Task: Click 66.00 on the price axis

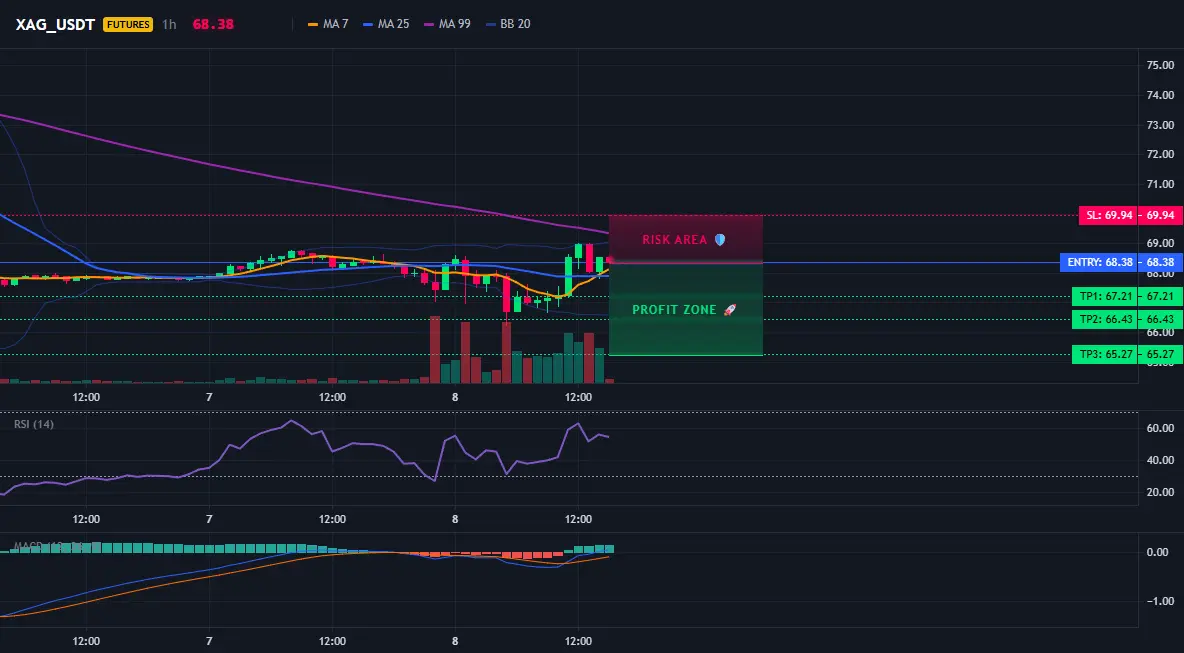Action: pos(1160,332)
